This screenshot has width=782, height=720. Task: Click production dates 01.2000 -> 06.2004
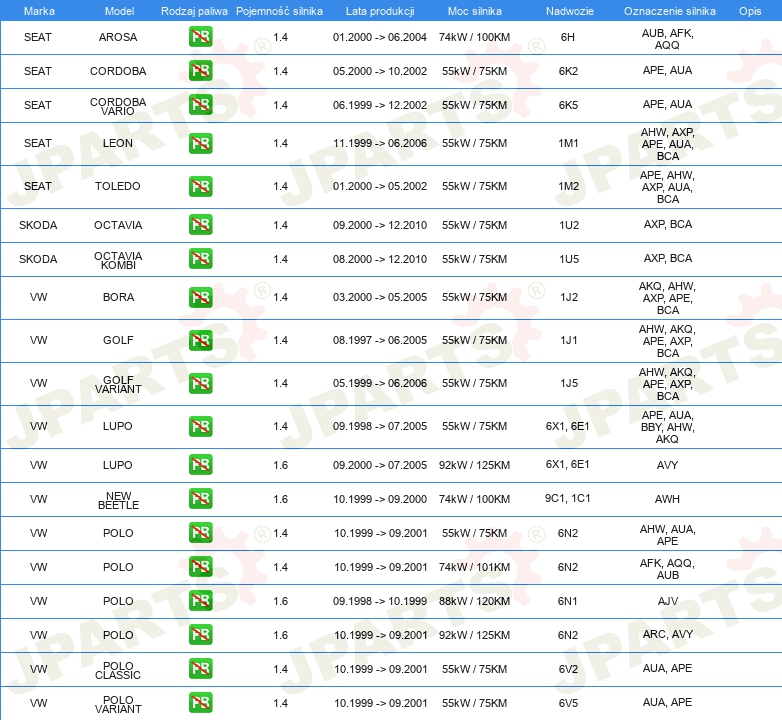[x=380, y=37]
